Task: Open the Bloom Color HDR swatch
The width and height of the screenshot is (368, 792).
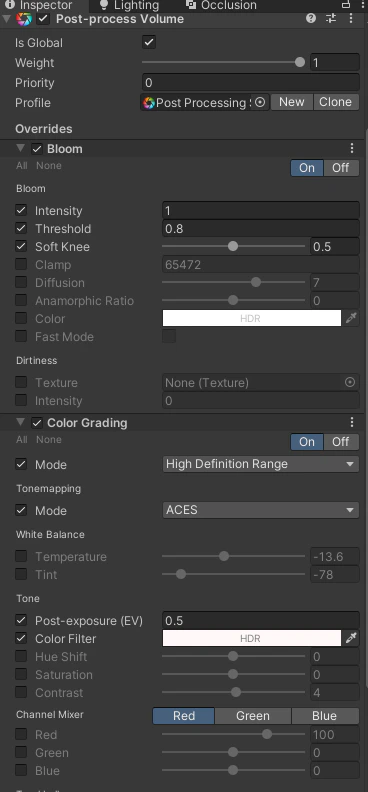Action: pyautogui.click(x=251, y=318)
